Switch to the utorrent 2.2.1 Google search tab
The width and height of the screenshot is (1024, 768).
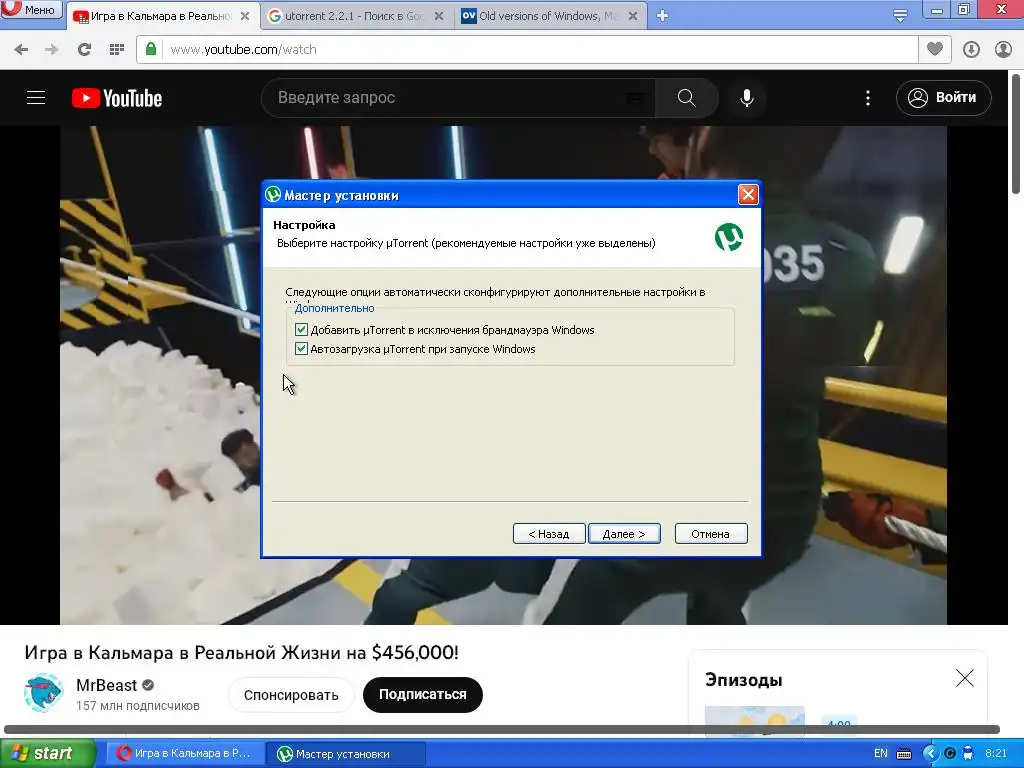pyautogui.click(x=357, y=16)
